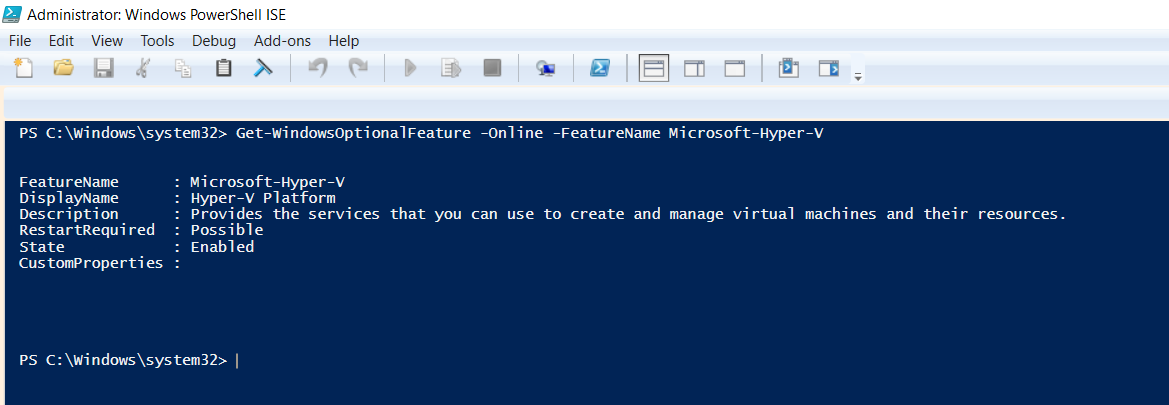
Task: Click the Cut scissors icon
Action: pos(142,69)
